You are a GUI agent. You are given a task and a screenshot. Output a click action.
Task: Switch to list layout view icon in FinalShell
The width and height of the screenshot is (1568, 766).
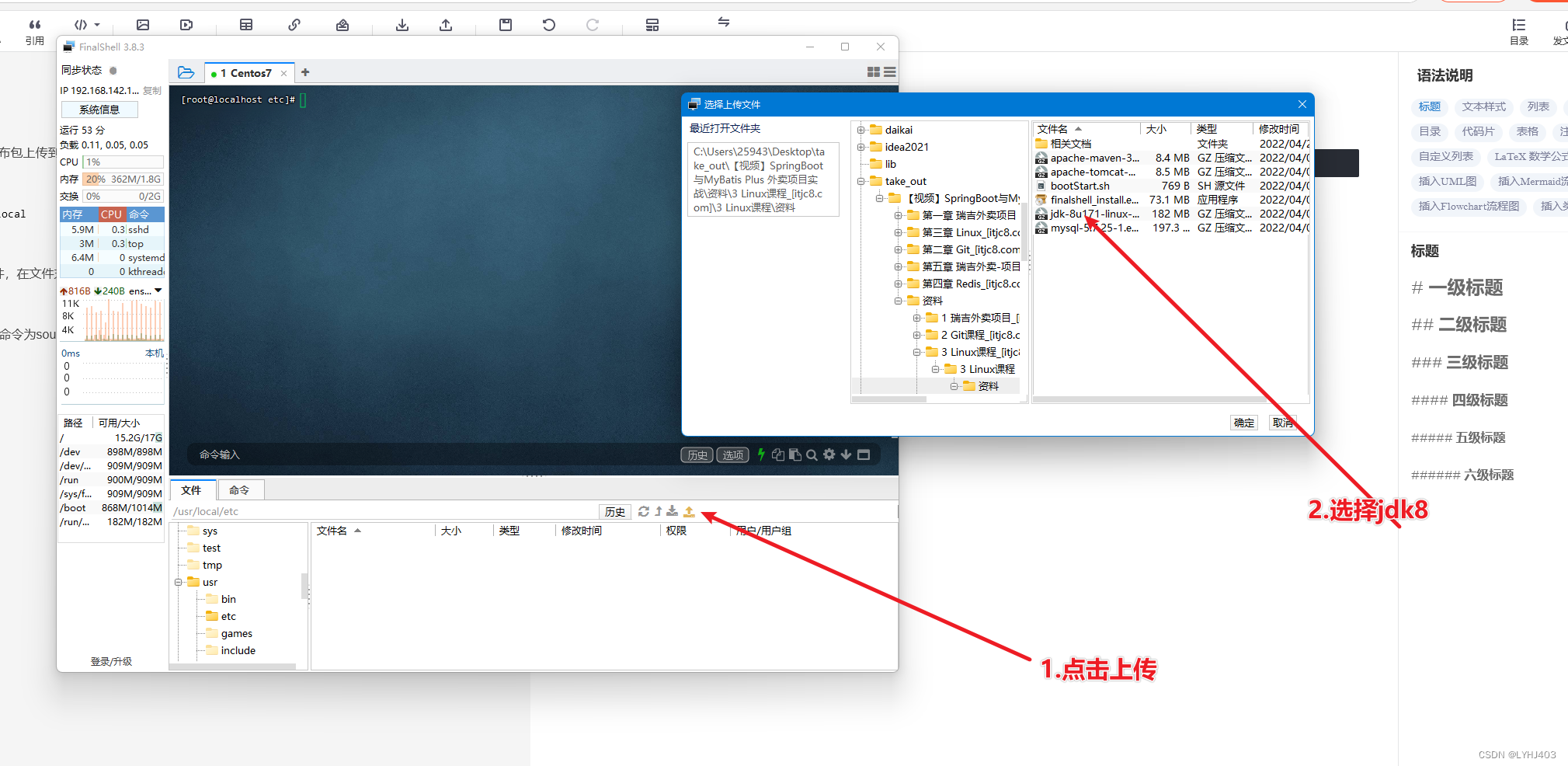[890, 72]
